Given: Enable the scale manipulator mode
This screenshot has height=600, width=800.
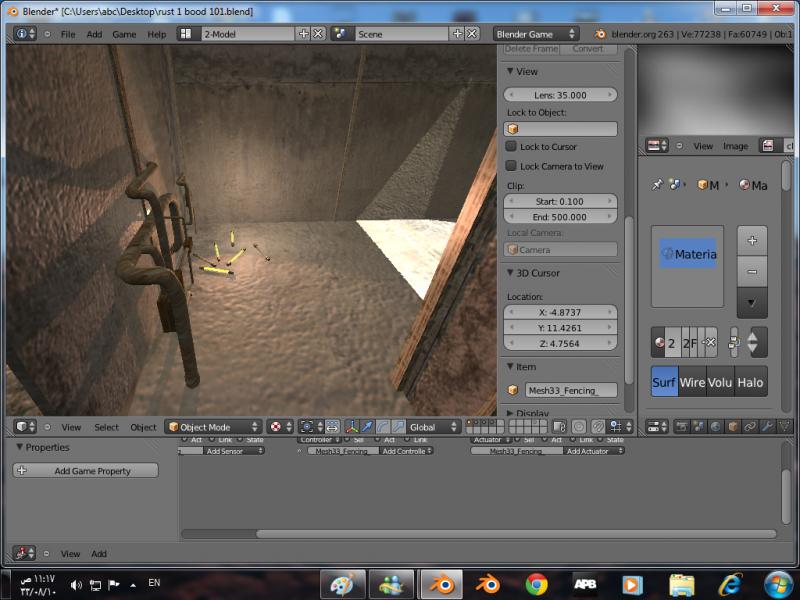Looking at the screenshot, I should pyautogui.click(x=398, y=427).
